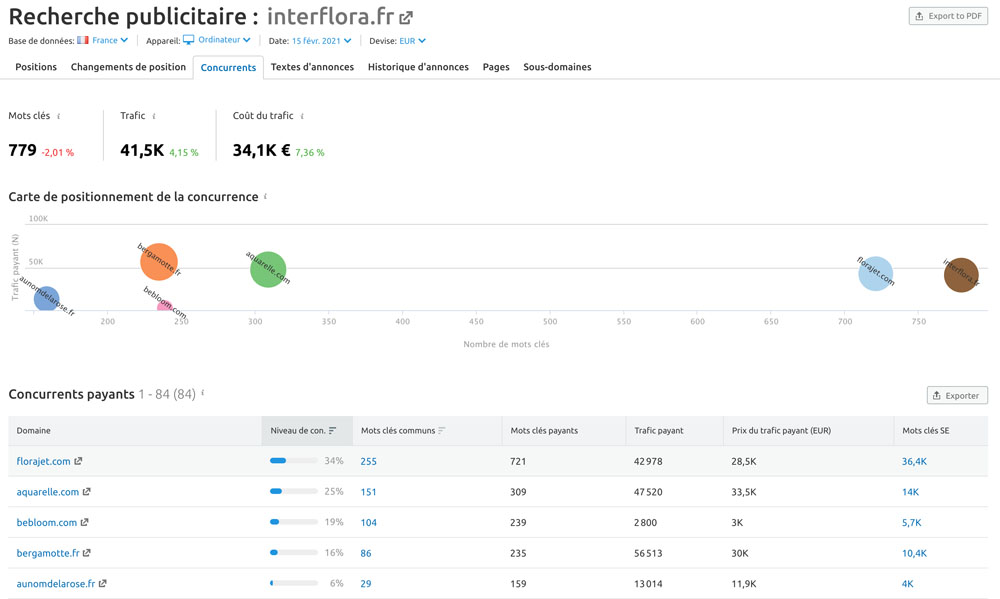Click SE keywords value 14K
The height and width of the screenshot is (599, 1000).
(910, 492)
